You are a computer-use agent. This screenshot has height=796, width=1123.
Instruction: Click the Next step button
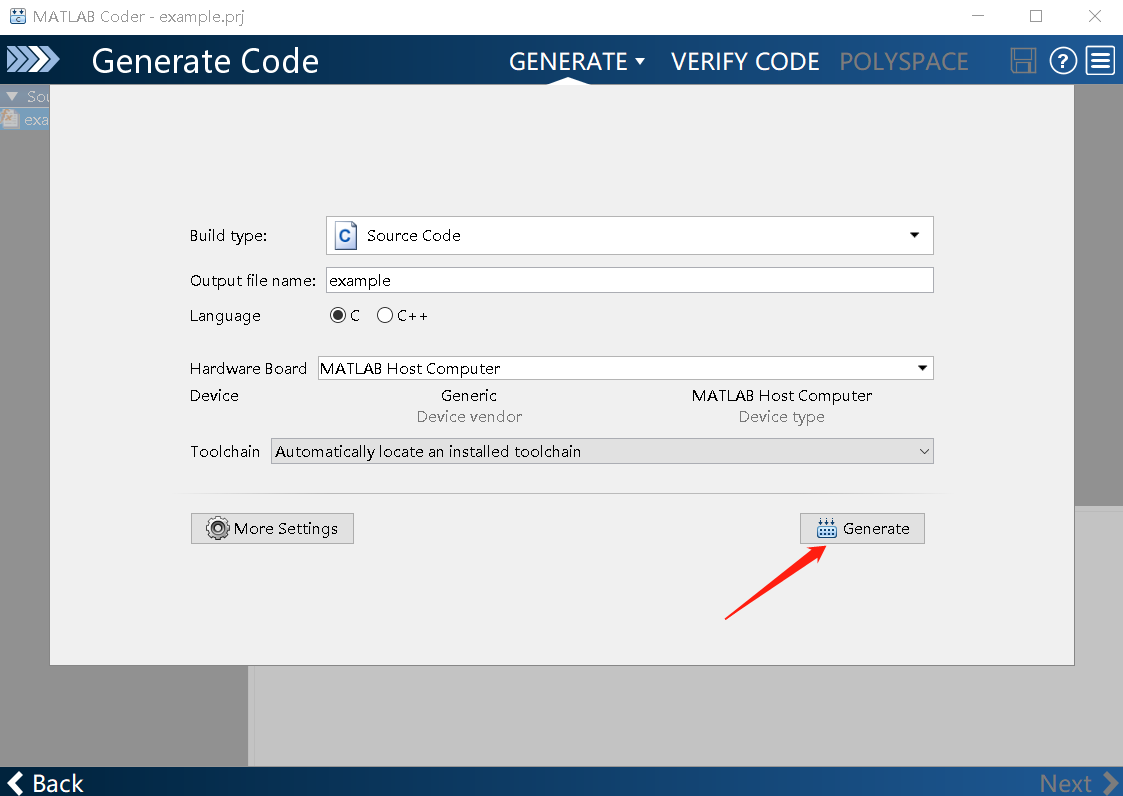click(1079, 783)
